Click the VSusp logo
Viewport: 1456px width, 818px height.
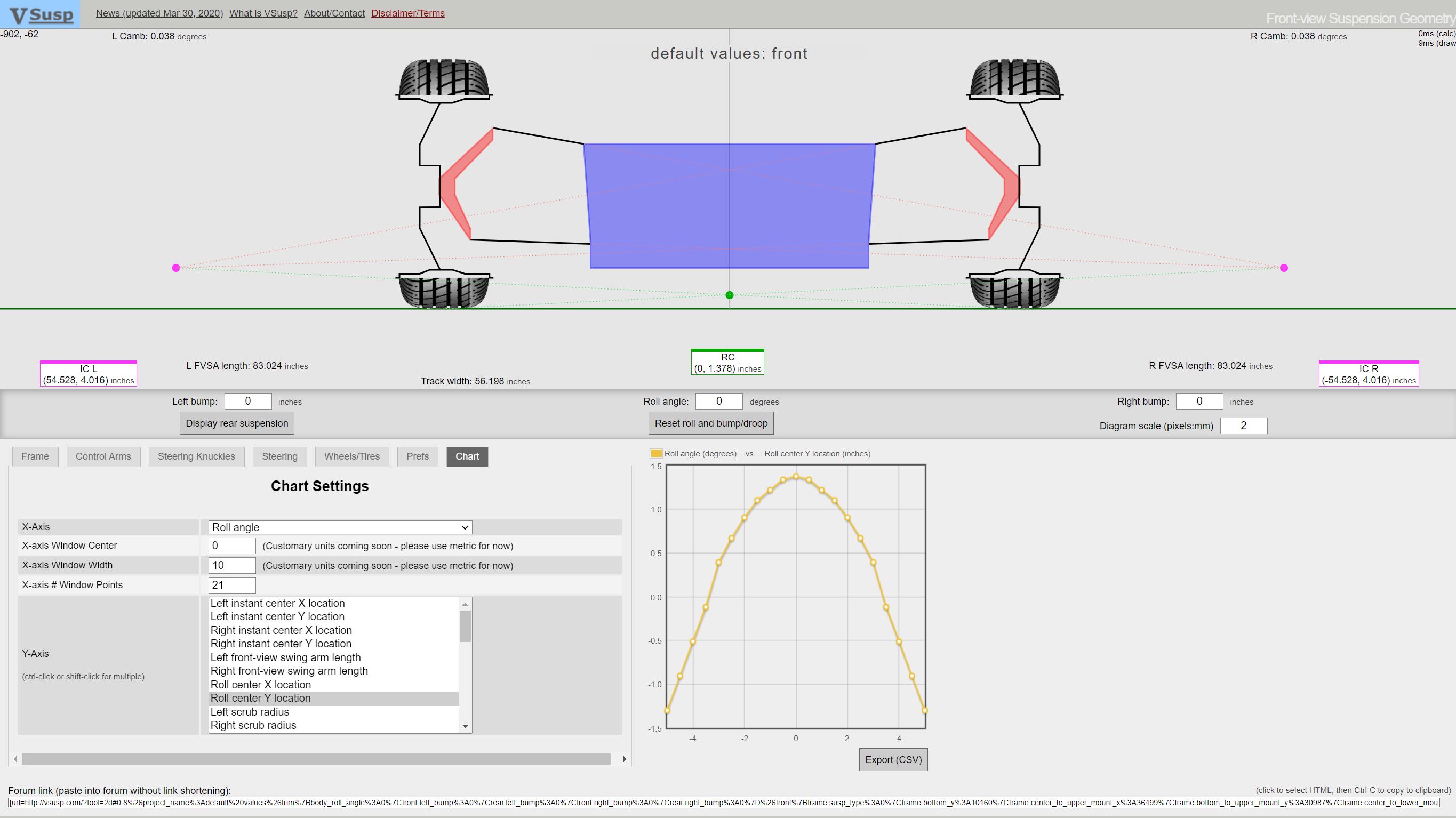click(41, 14)
